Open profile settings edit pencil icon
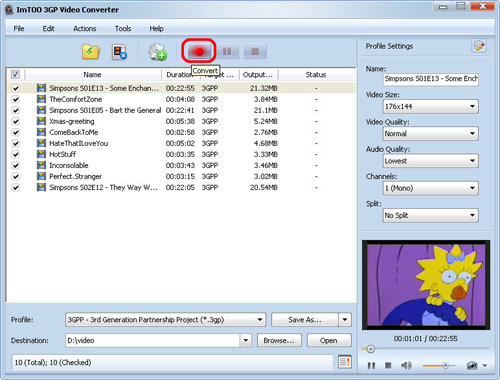500x380 pixels. (479, 46)
